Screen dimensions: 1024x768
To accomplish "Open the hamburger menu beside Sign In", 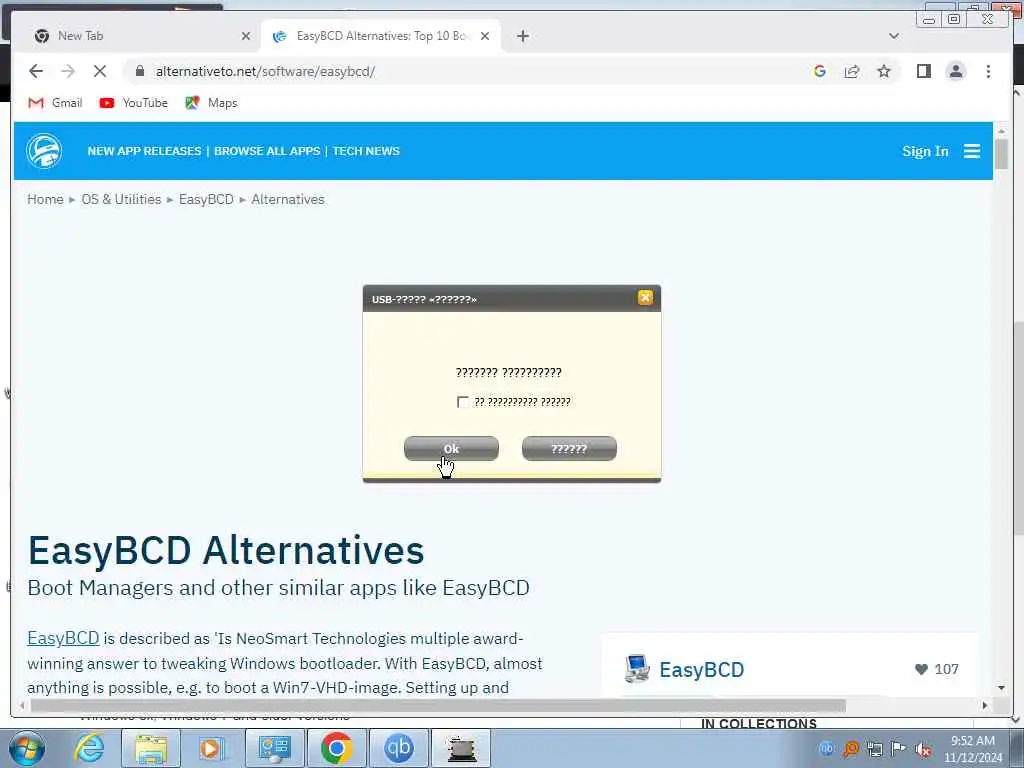I will click(972, 152).
